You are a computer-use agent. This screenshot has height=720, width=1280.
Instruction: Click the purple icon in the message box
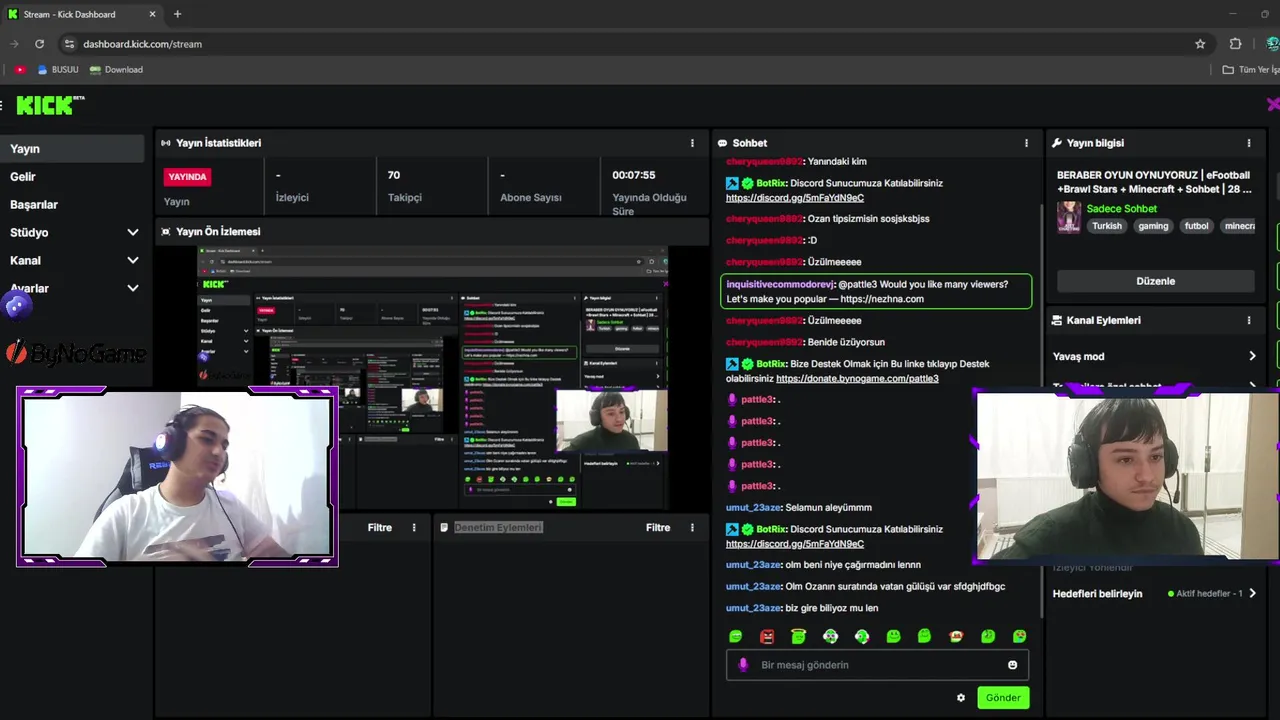(x=742, y=665)
